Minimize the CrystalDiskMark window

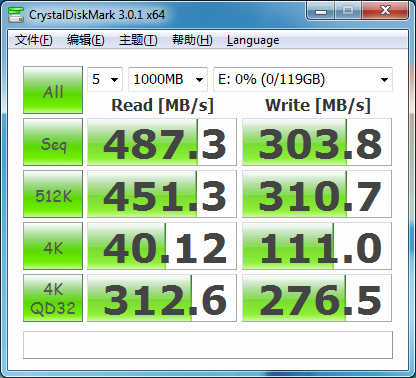tap(321, 12)
